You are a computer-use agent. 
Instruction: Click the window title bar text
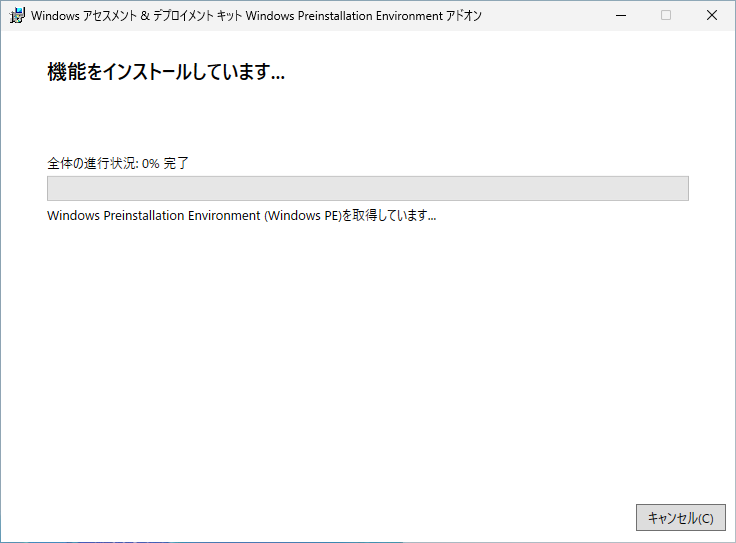tap(256, 16)
